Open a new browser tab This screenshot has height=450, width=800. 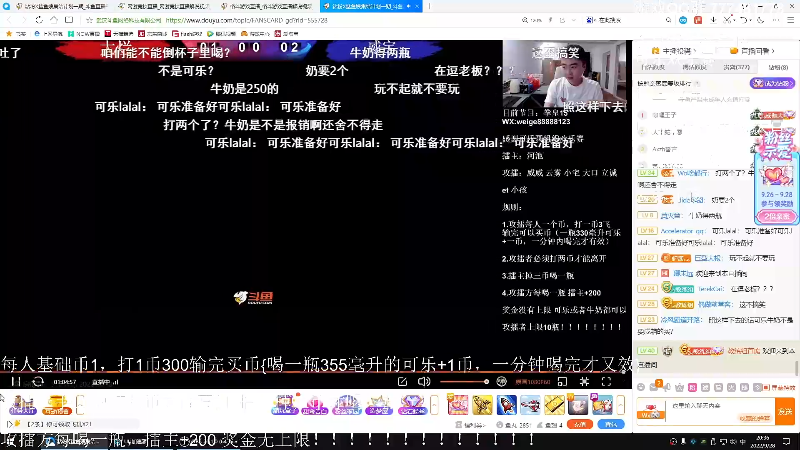point(429,6)
